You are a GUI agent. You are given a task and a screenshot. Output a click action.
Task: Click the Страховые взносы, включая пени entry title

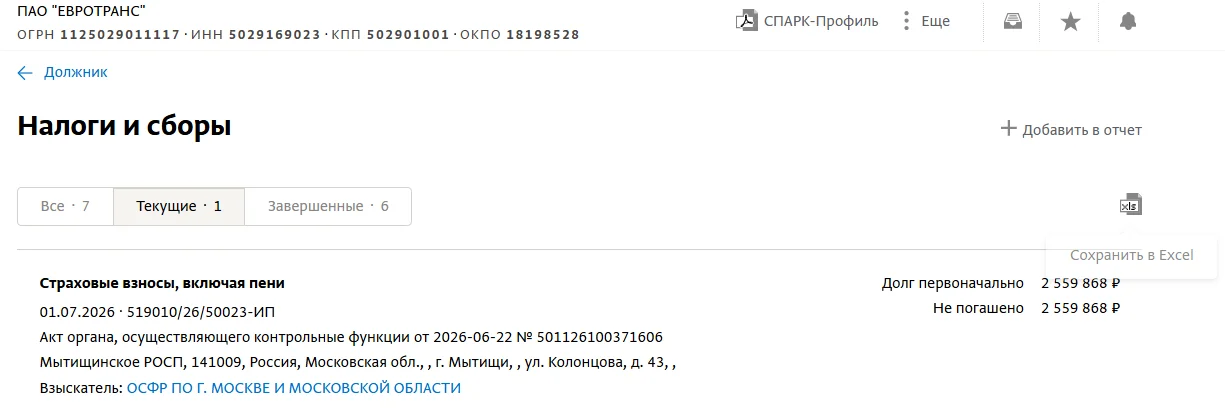162,283
